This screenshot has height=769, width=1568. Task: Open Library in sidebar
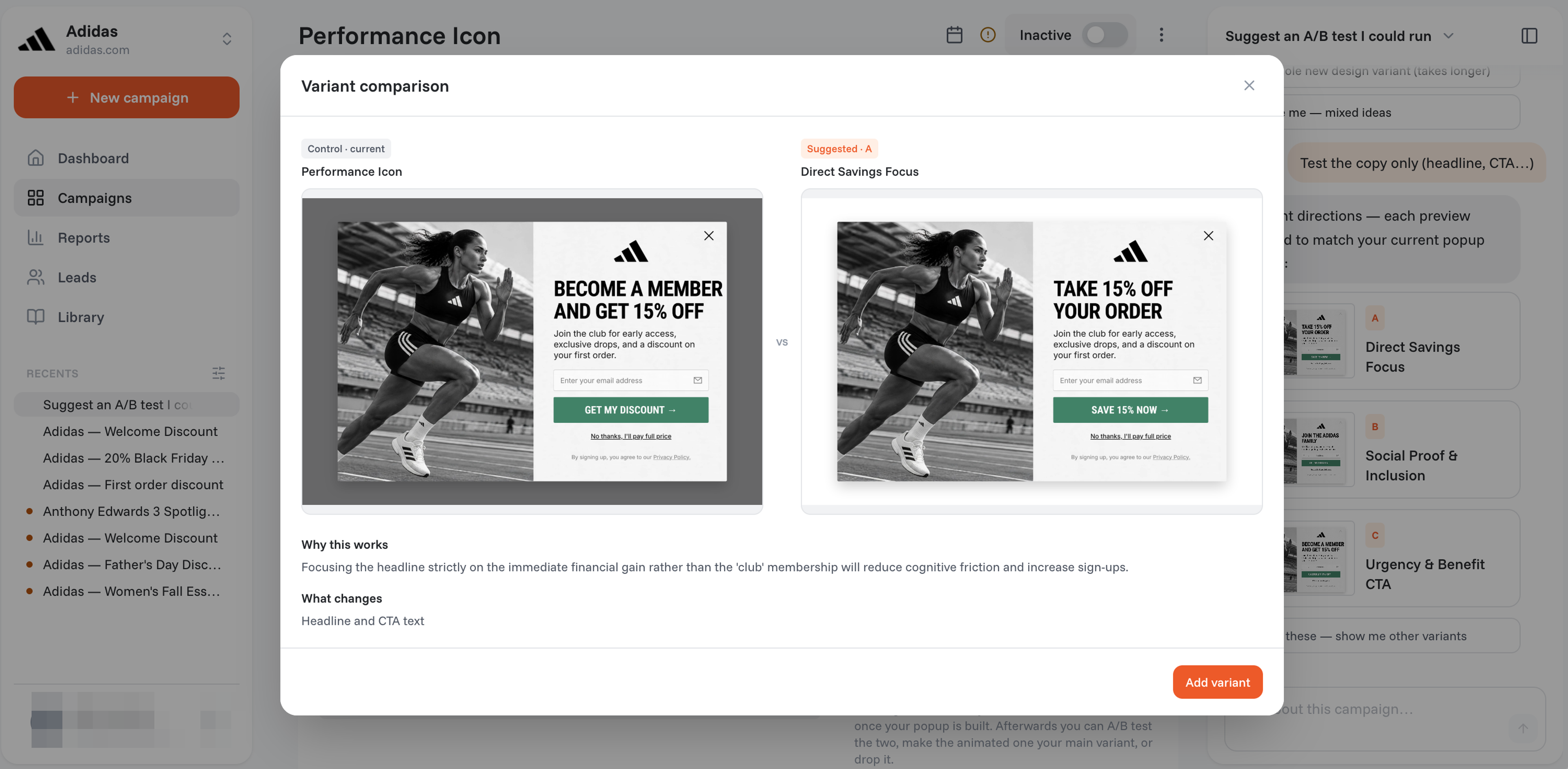tap(127, 316)
